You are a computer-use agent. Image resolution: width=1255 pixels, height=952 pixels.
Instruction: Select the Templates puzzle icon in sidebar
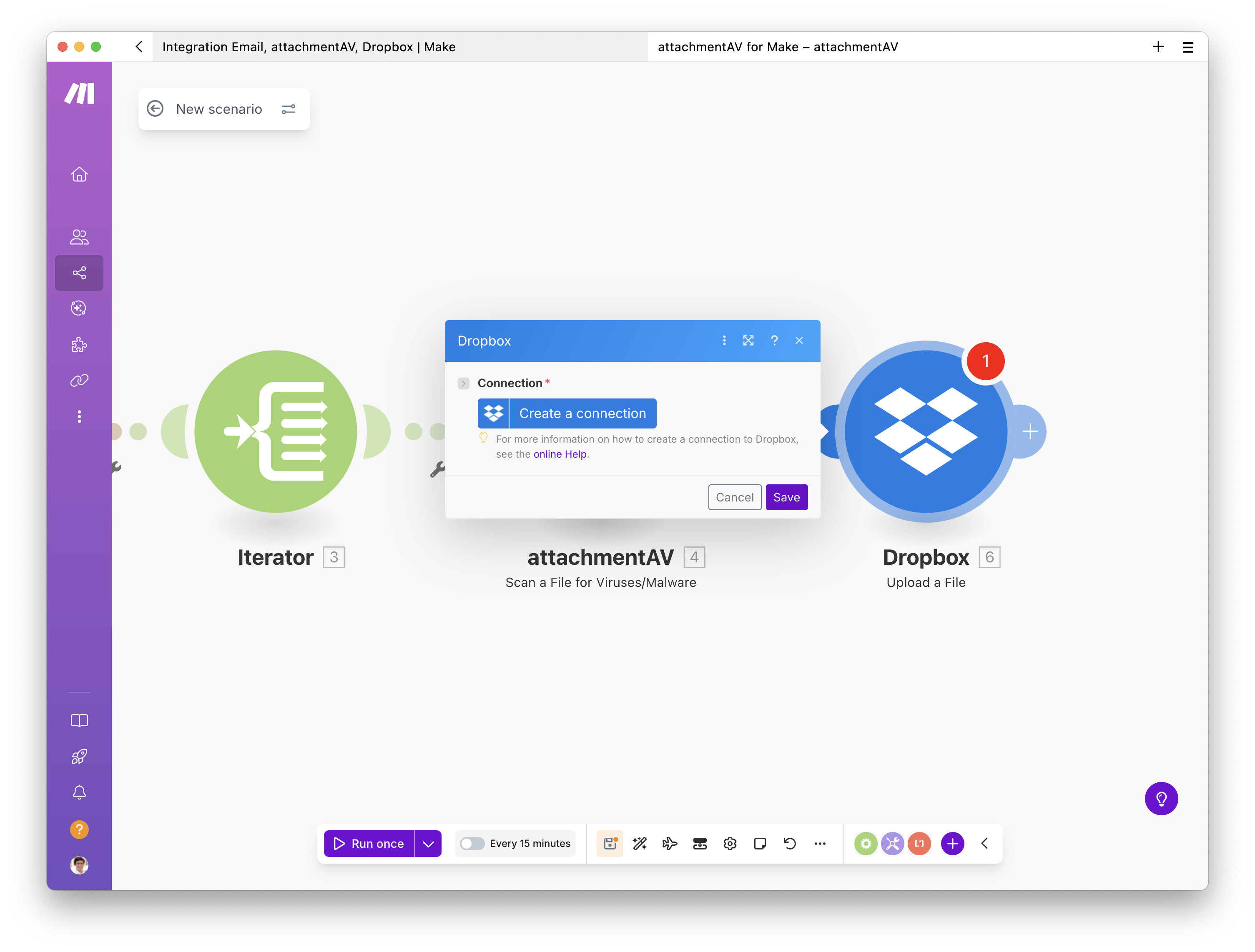pyautogui.click(x=79, y=345)
